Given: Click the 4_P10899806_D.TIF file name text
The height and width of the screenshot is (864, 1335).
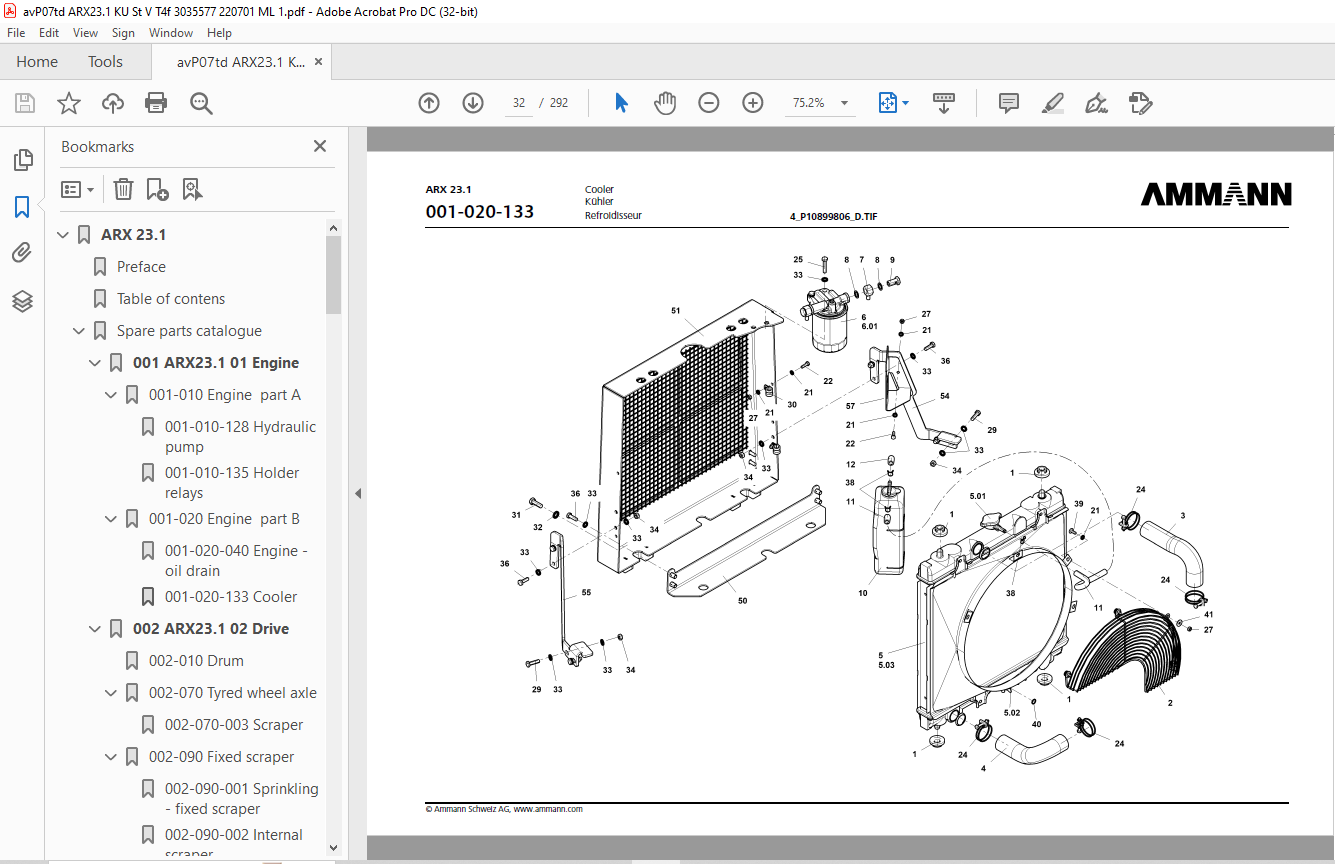Looking at the screenshot, I should point(833,216).
